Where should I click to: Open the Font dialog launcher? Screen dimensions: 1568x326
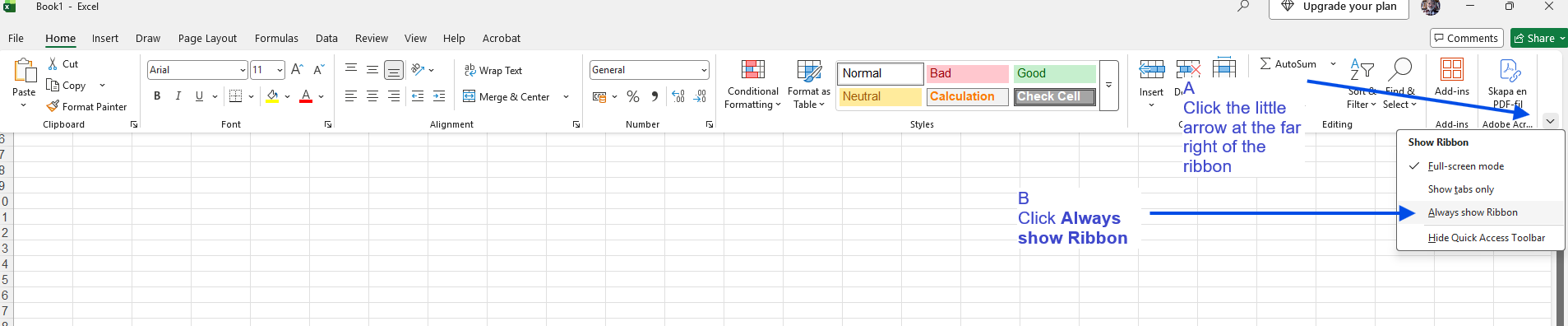pyautogui.click(x=328, y=124)
